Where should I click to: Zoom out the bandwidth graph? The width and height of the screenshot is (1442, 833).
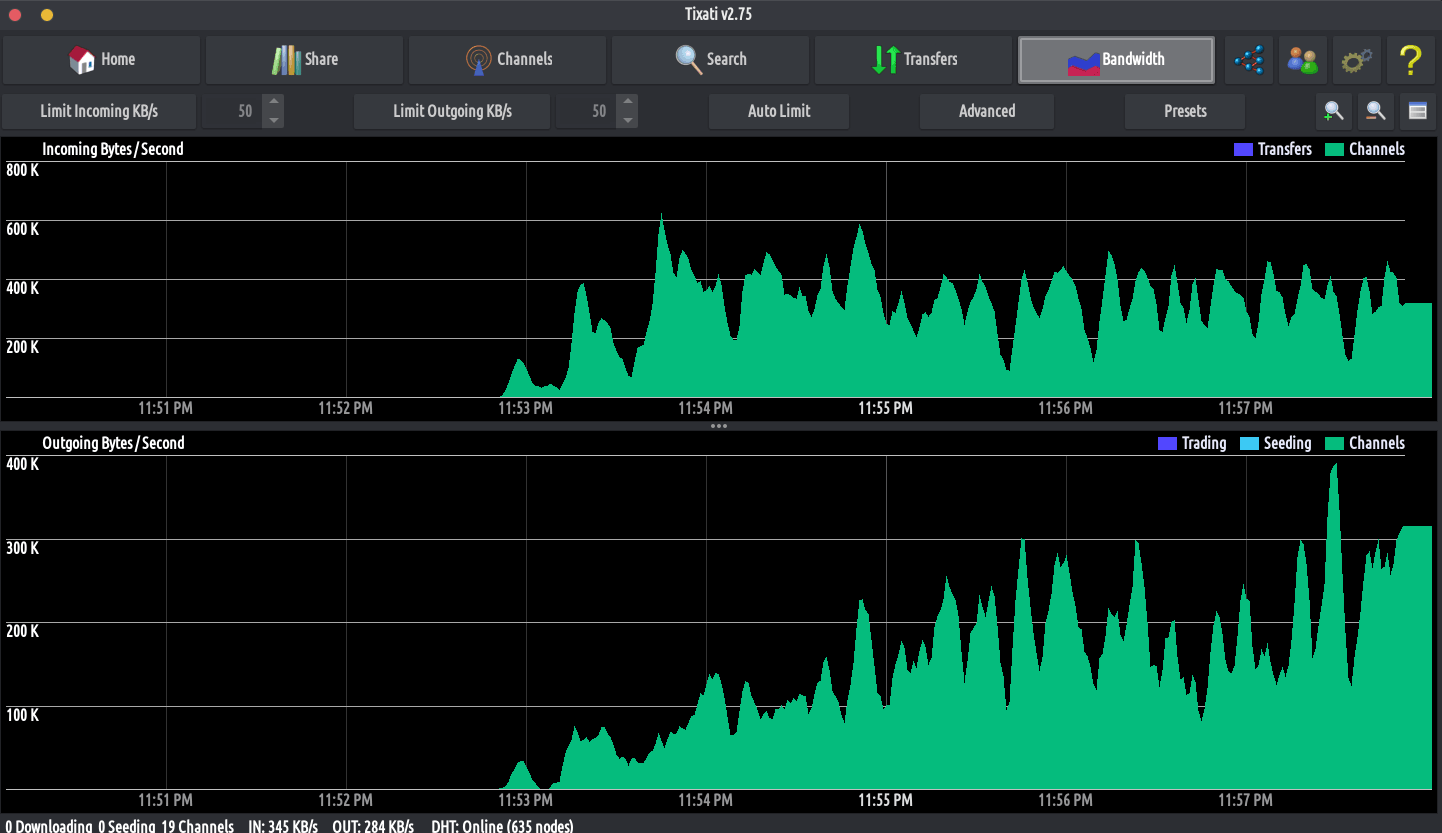[x=1376, y=111]
